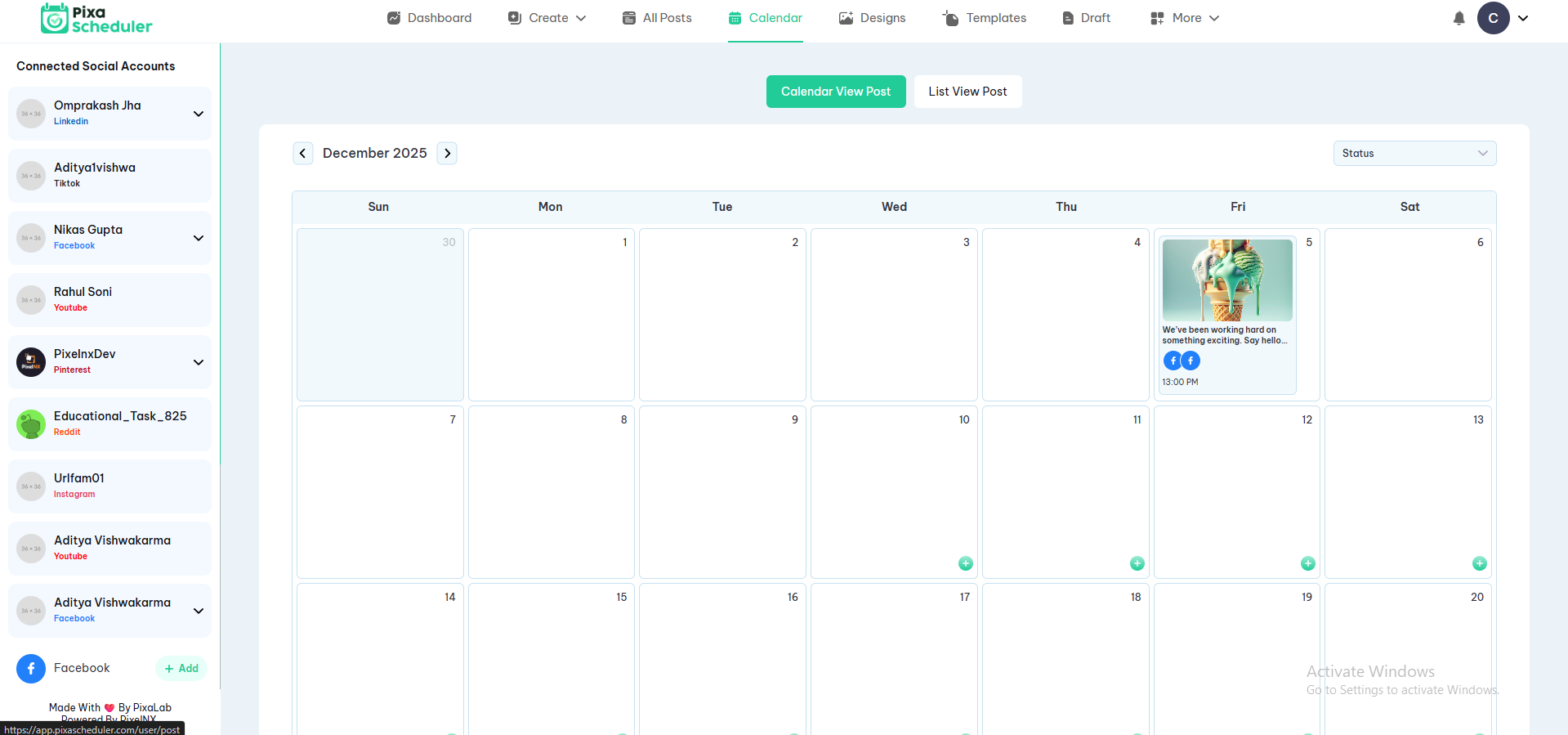Select the Calendar tab
This screenshot has width=1568, height=735.
(x=765, y=18)
